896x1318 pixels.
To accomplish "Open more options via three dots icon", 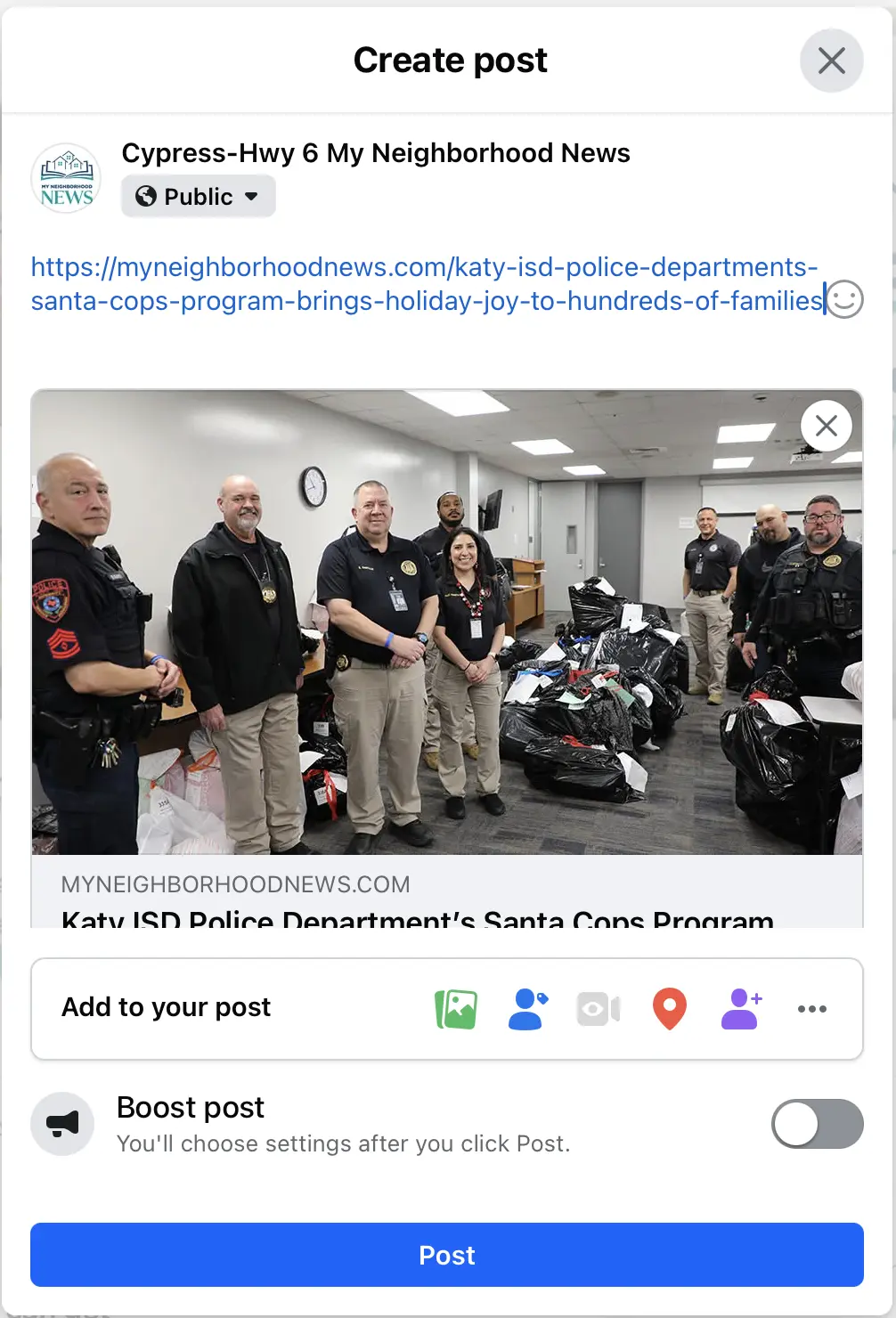I will 812,1009.
